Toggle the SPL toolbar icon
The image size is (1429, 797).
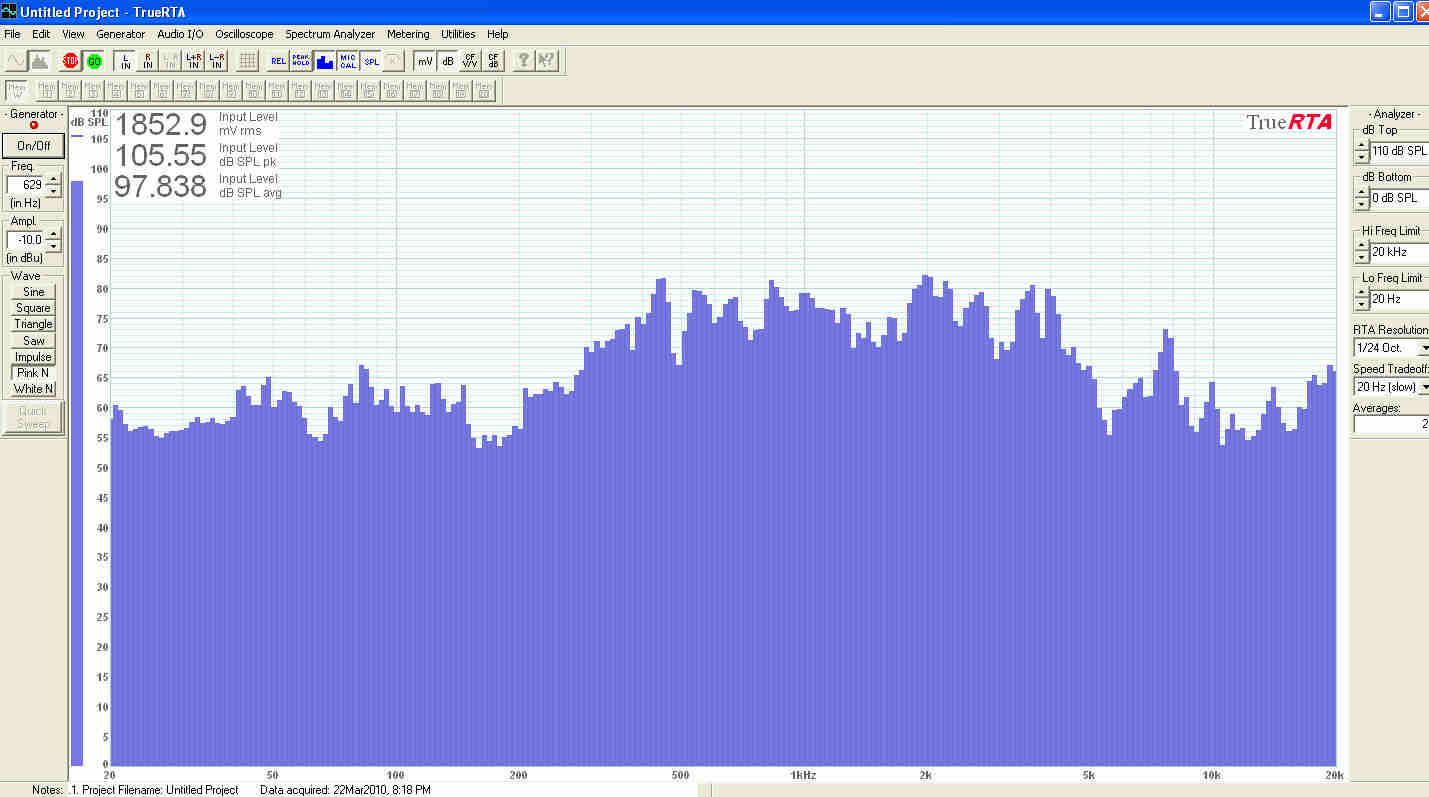click(x=371, y=61)
